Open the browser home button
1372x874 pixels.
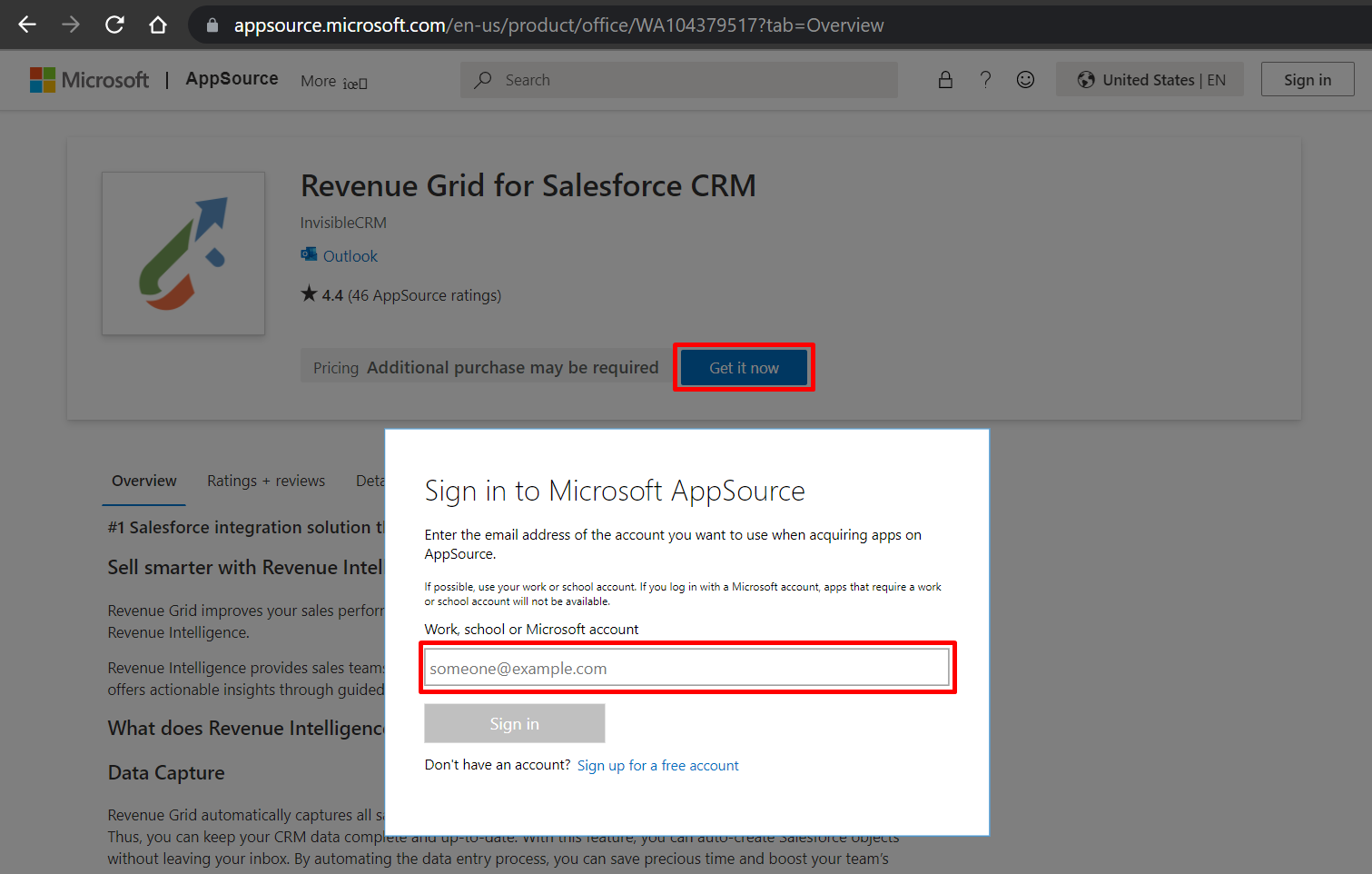(158, 25)
